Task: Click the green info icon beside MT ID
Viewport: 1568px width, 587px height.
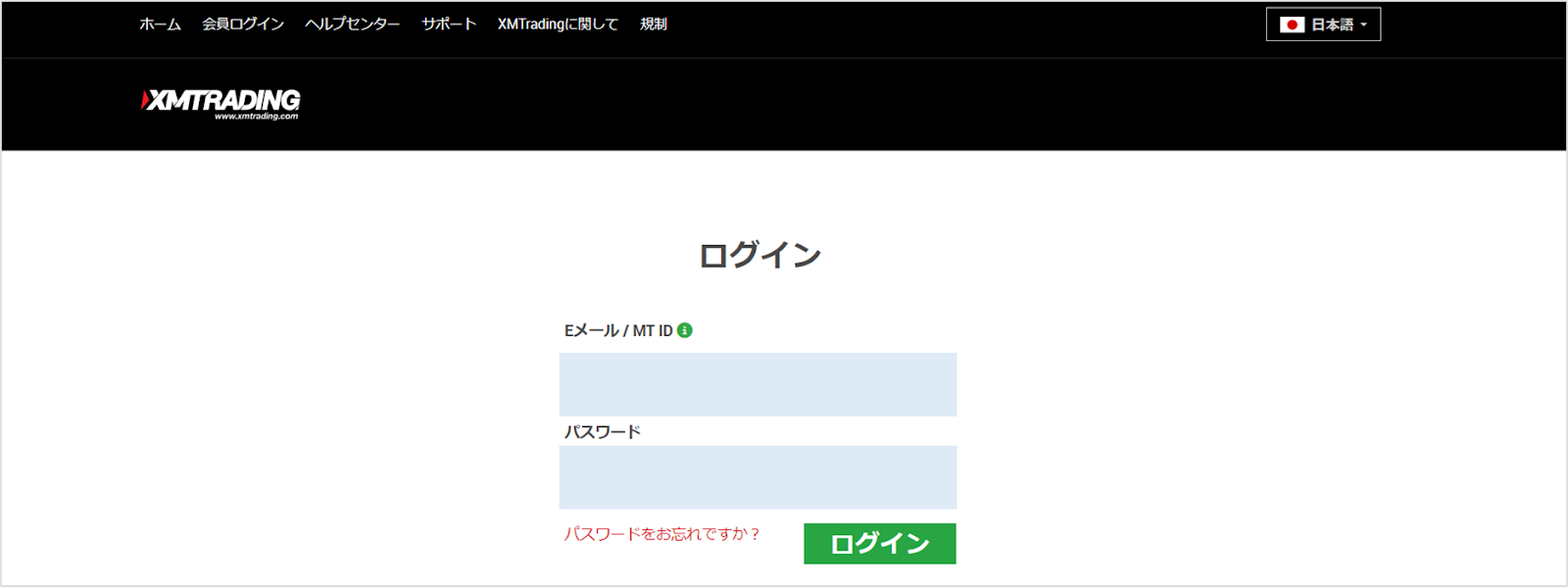Action: coord(685,330)
